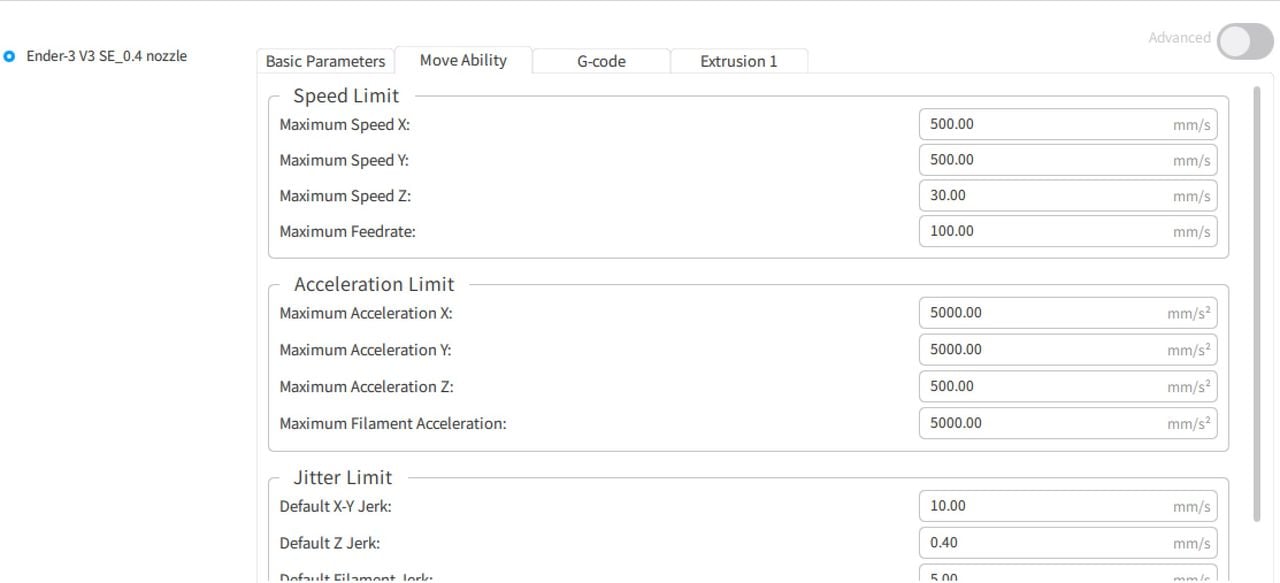Open the G-code tab
1280x583 pixels.
pyautogui.click(x=601, y=61)
